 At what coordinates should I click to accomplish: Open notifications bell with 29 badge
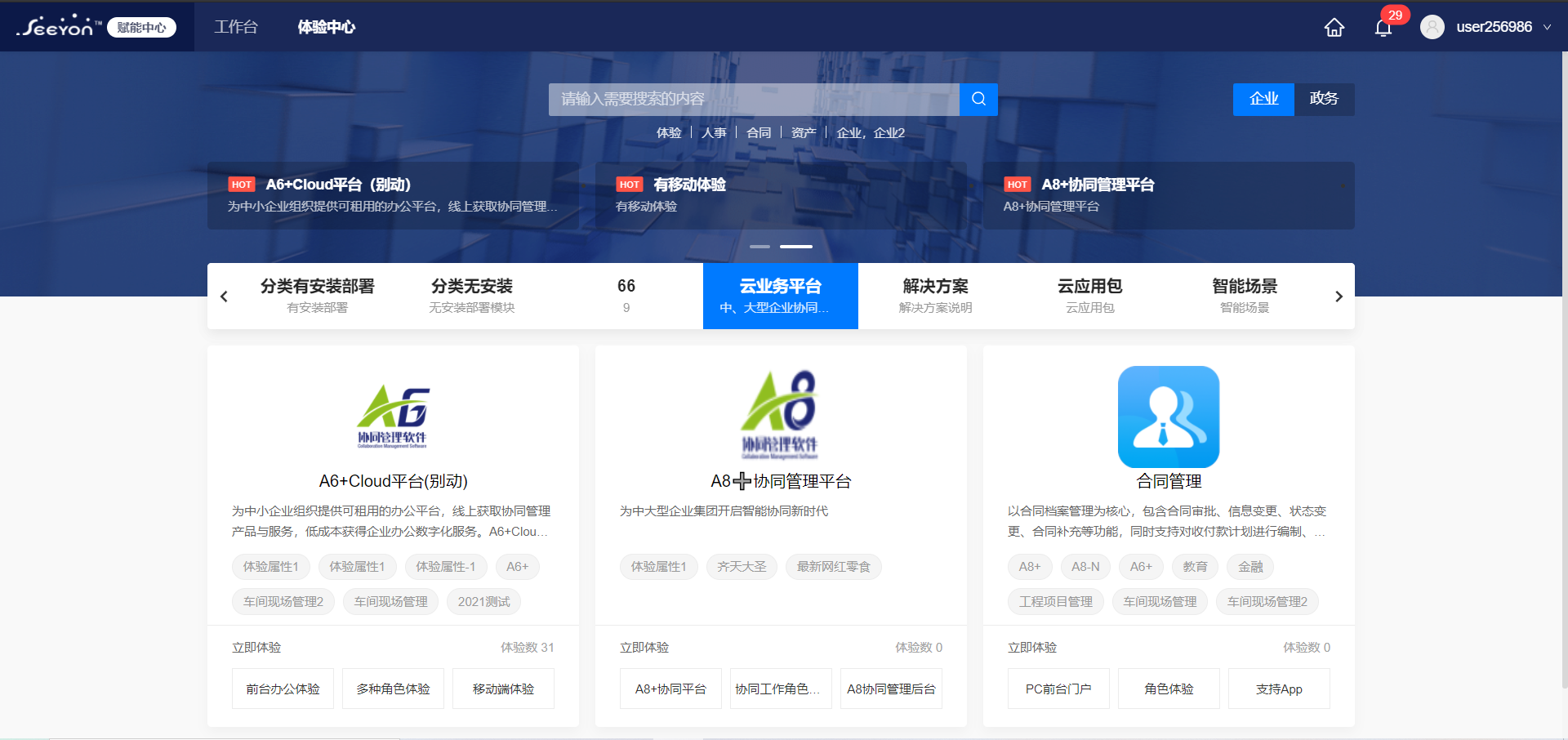pyautogui.click(x=1383, y=27)
